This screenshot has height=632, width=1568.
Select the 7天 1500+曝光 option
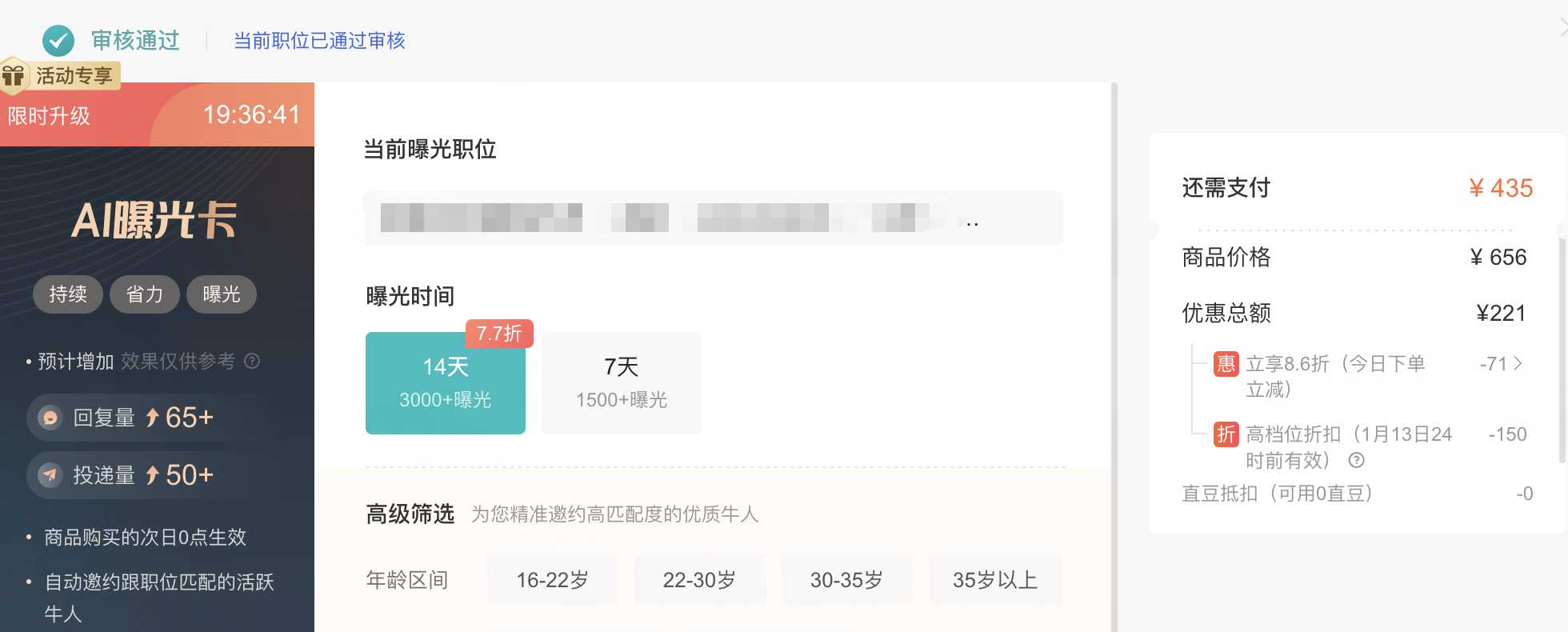click(x=621, y=382)
